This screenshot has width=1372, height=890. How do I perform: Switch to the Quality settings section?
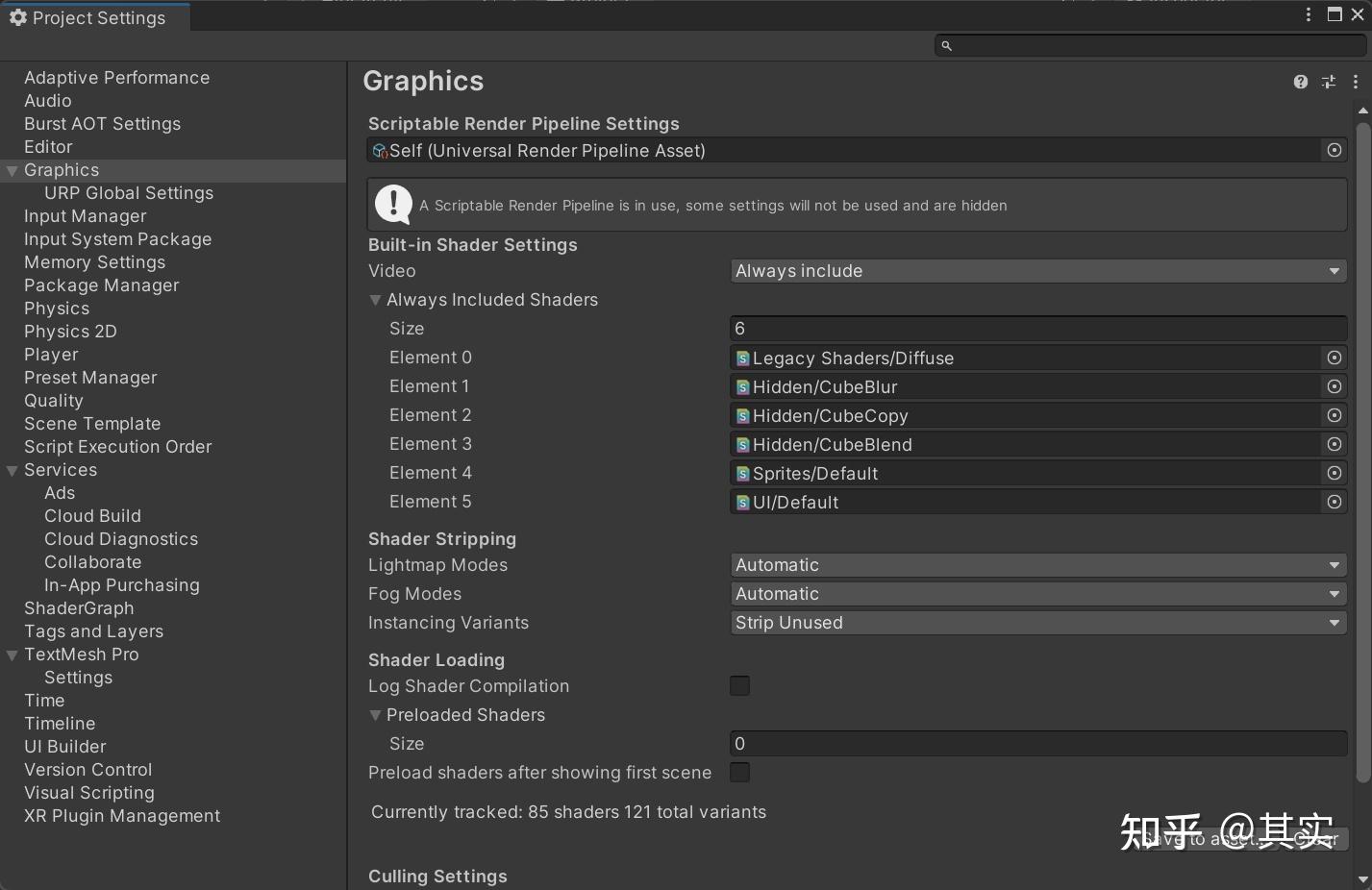coord(53,400)
